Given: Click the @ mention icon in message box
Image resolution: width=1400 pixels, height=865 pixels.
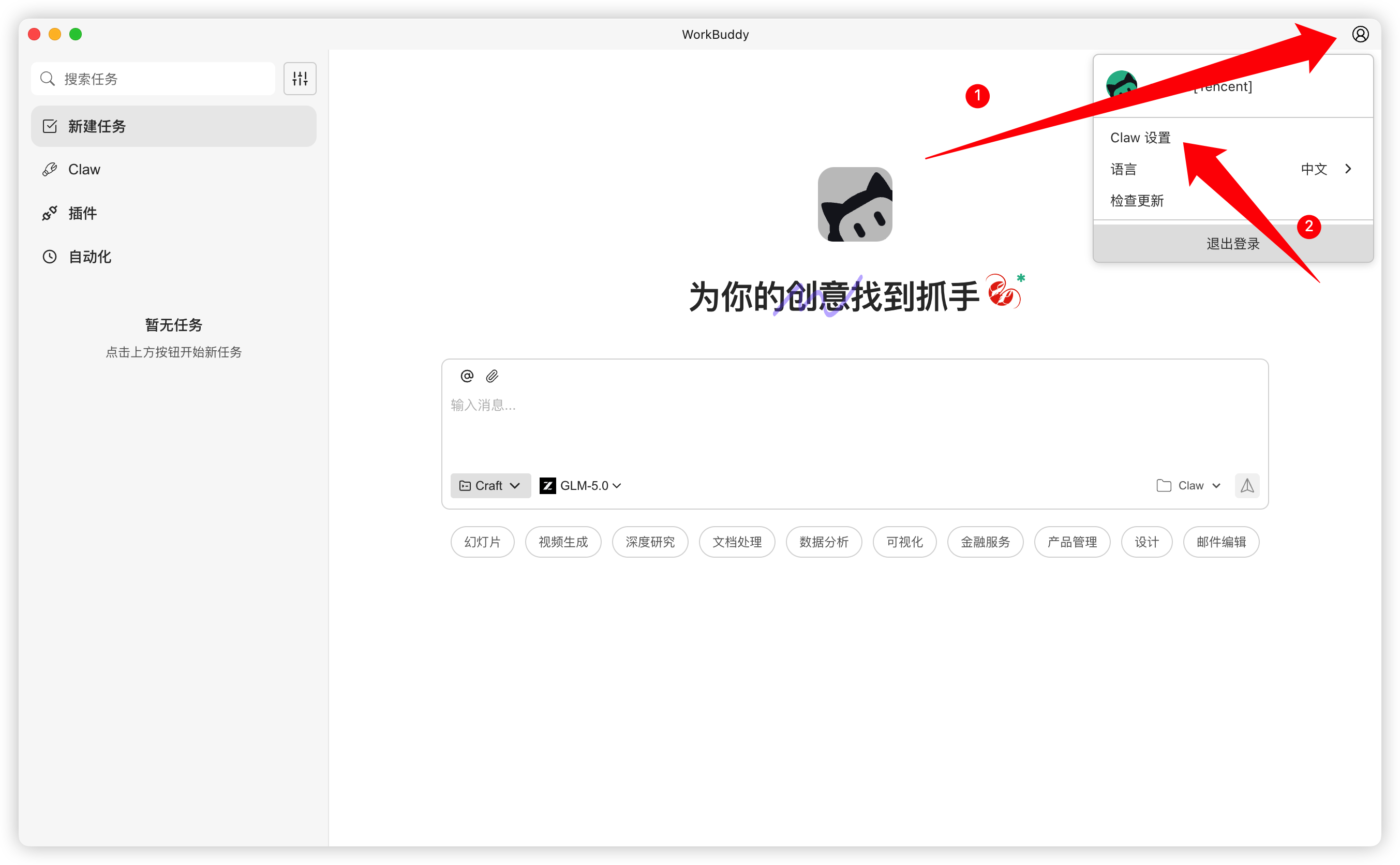Looking at the screenshot, I should pos(467,376).
